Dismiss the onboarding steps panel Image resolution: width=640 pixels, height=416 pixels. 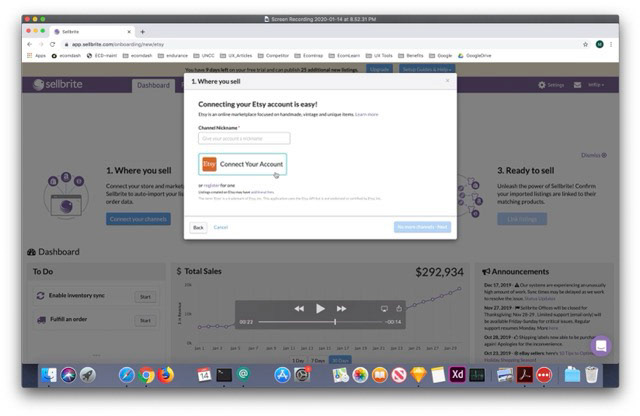tap(593, 155)
